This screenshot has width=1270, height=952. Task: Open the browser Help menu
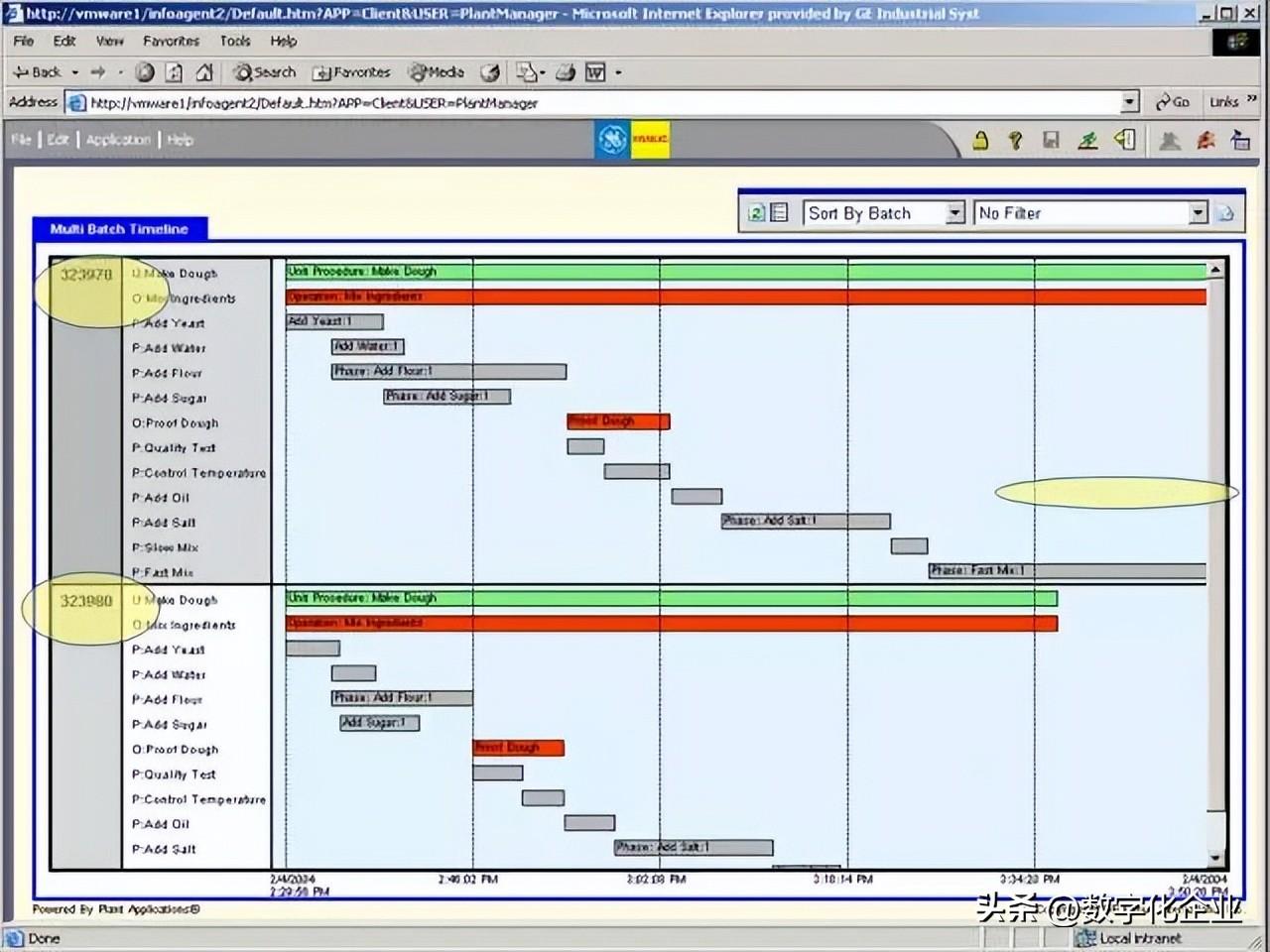[x=284, y=41]
